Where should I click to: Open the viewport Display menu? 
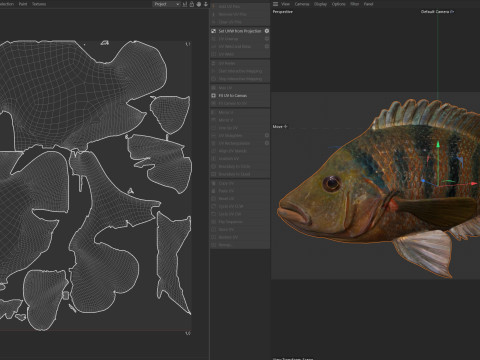pos(320,4)
